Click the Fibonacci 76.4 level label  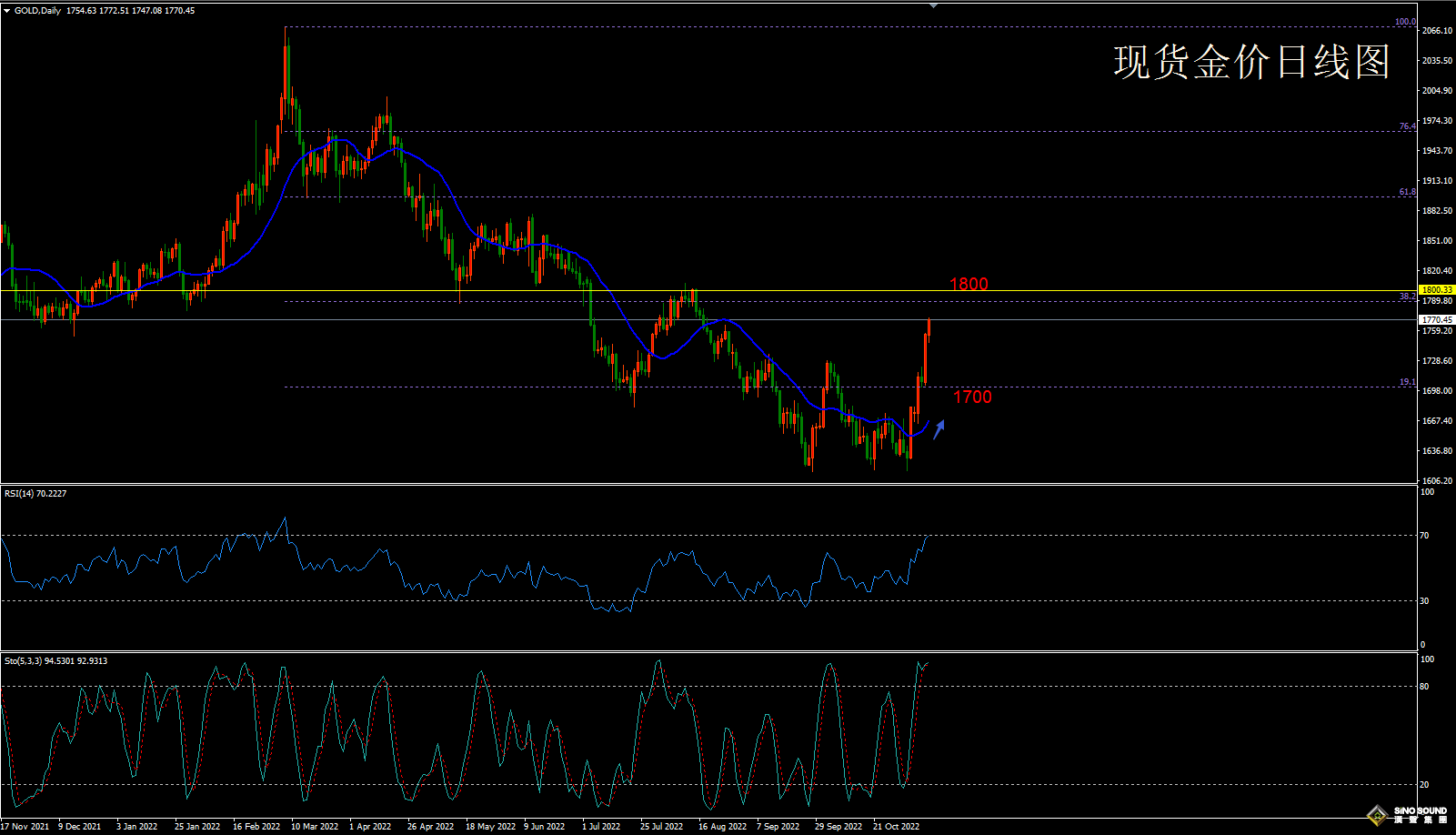[1407, 126]
